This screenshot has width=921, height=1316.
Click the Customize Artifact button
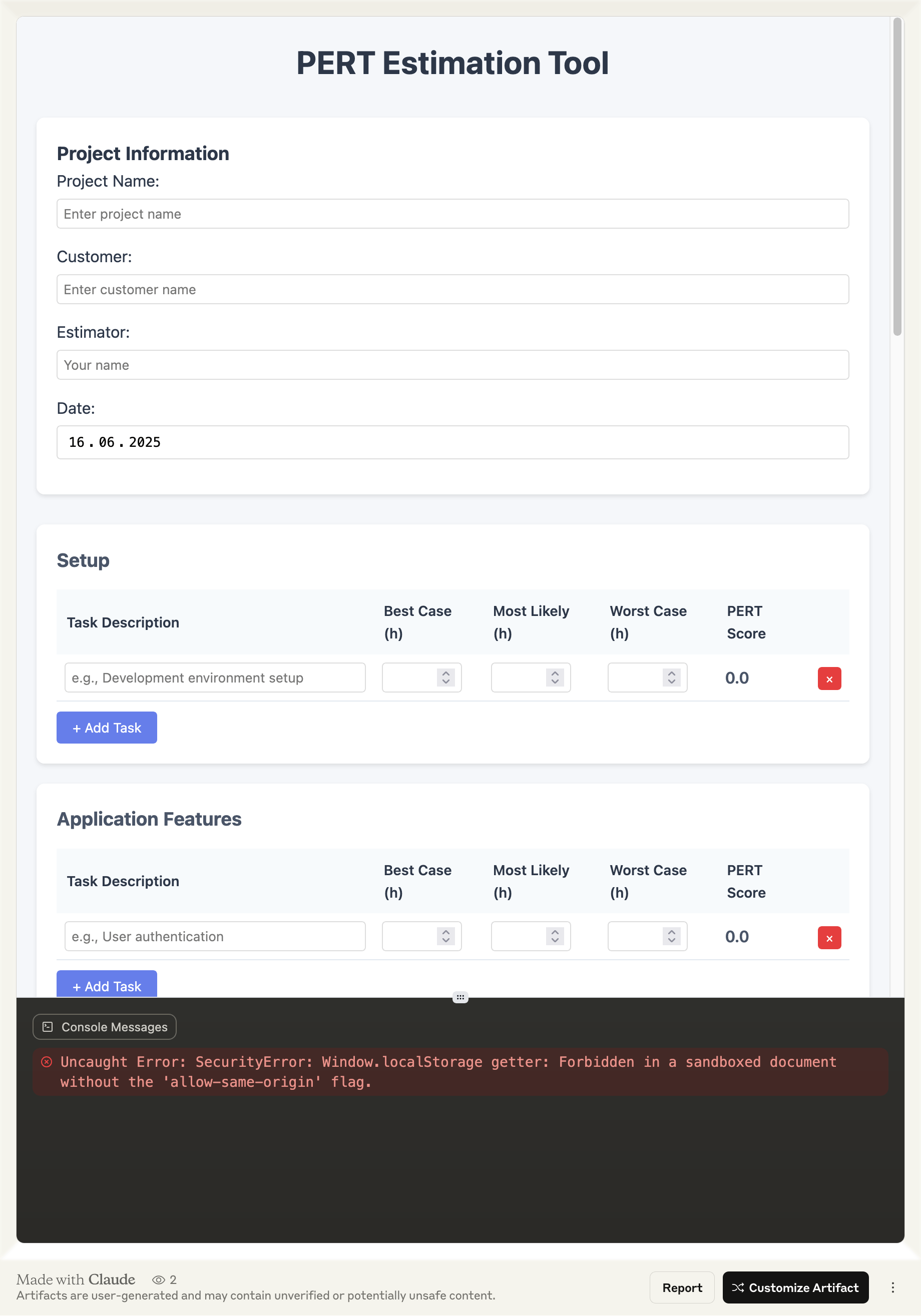(795, 1287)
